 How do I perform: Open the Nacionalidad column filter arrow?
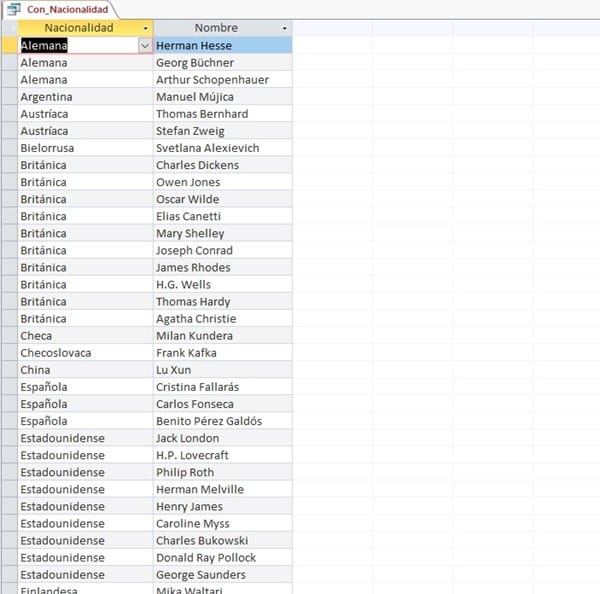(145, 28)
